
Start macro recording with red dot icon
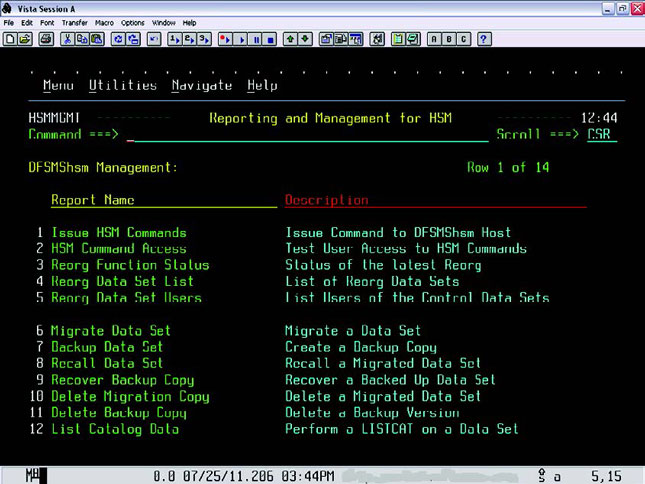225,39
